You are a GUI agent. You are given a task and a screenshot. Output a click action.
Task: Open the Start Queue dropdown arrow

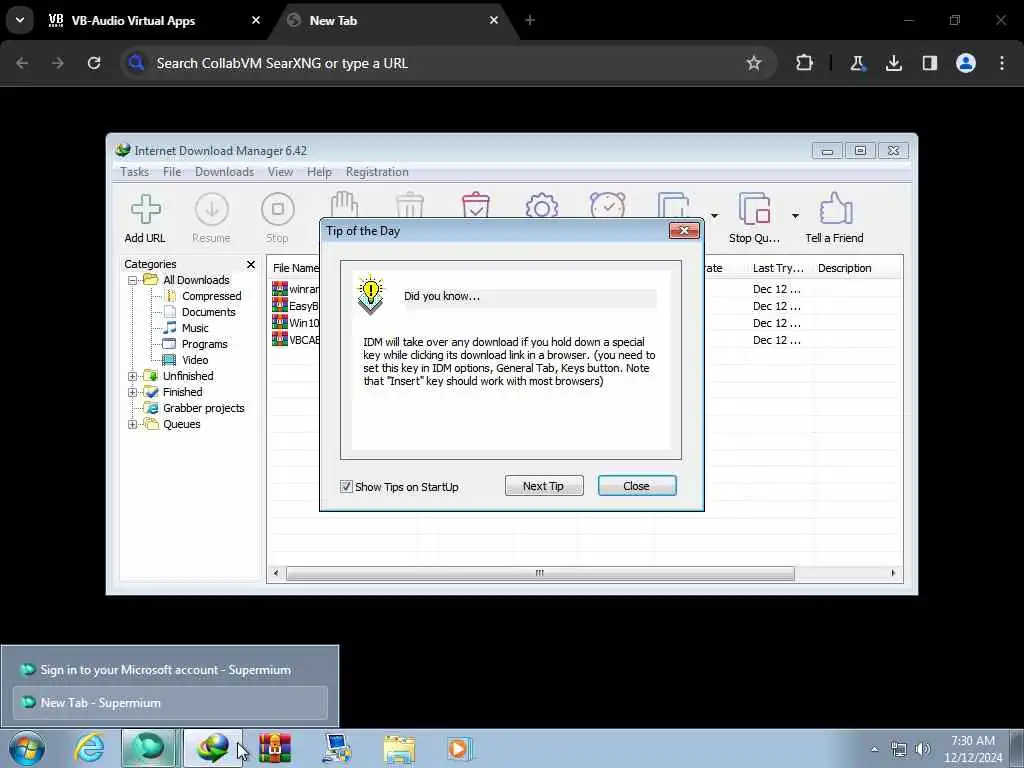point(714,216)
